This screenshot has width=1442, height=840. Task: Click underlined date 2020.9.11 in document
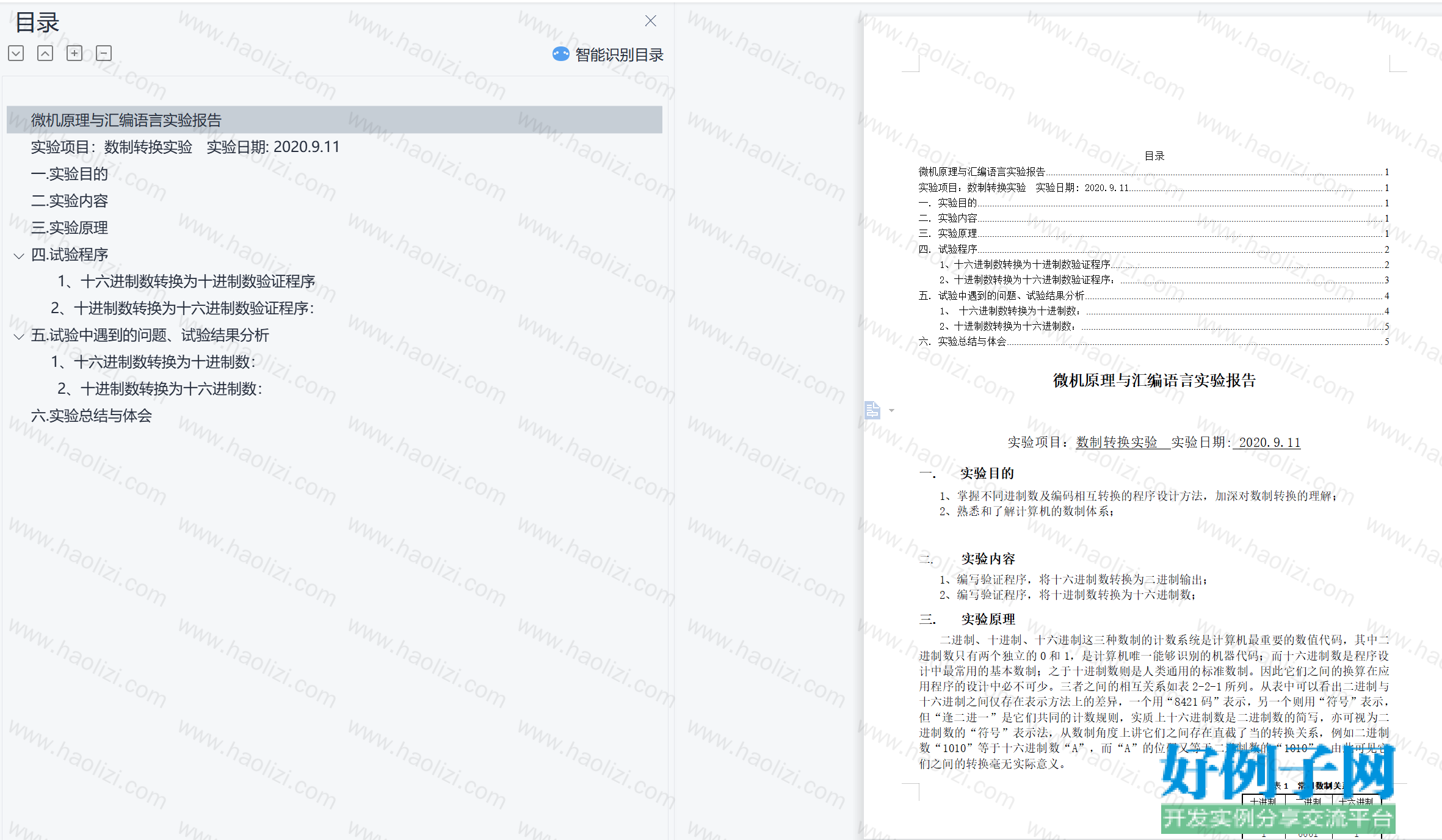tap(1270, 442)
